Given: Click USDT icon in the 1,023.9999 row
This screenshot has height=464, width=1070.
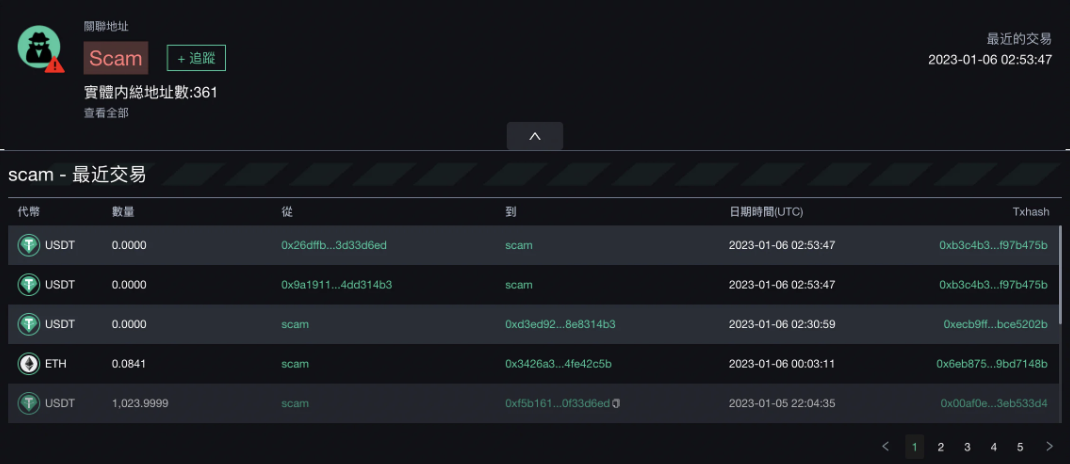Looking at the screenshot, I should [x=29, y=404].
